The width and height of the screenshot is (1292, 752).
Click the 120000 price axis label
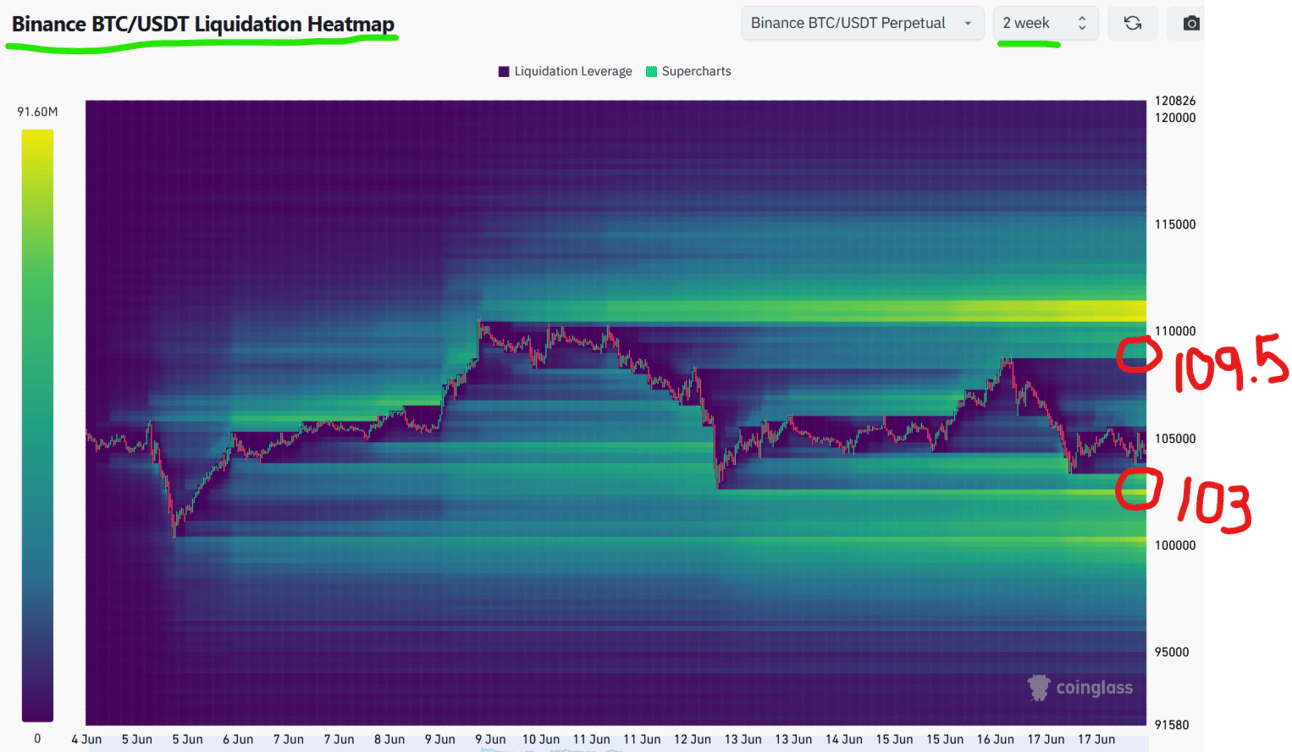click(x=1175, y=117)
